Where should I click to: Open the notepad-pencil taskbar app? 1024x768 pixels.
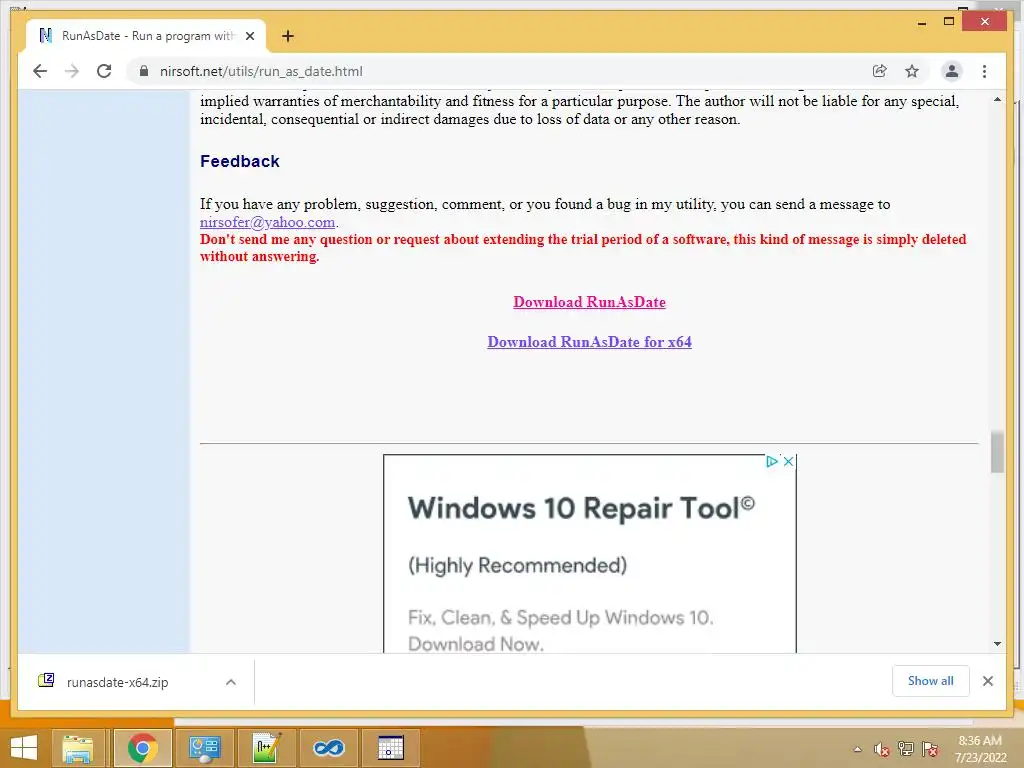click(x=266, y=748)
